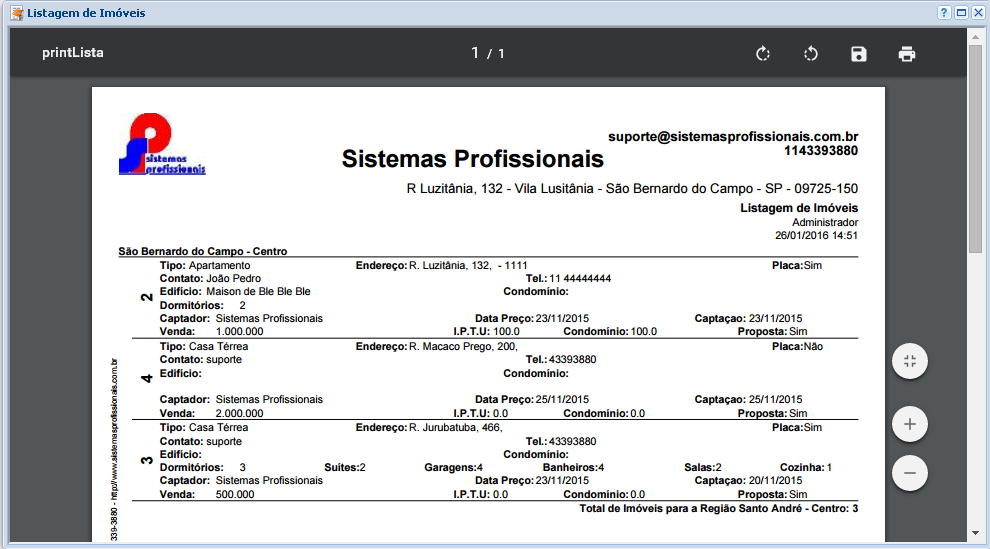Close the Listagem de Imóveis window
This screenshot has height=549, width=990.
(x=977, y=12)
